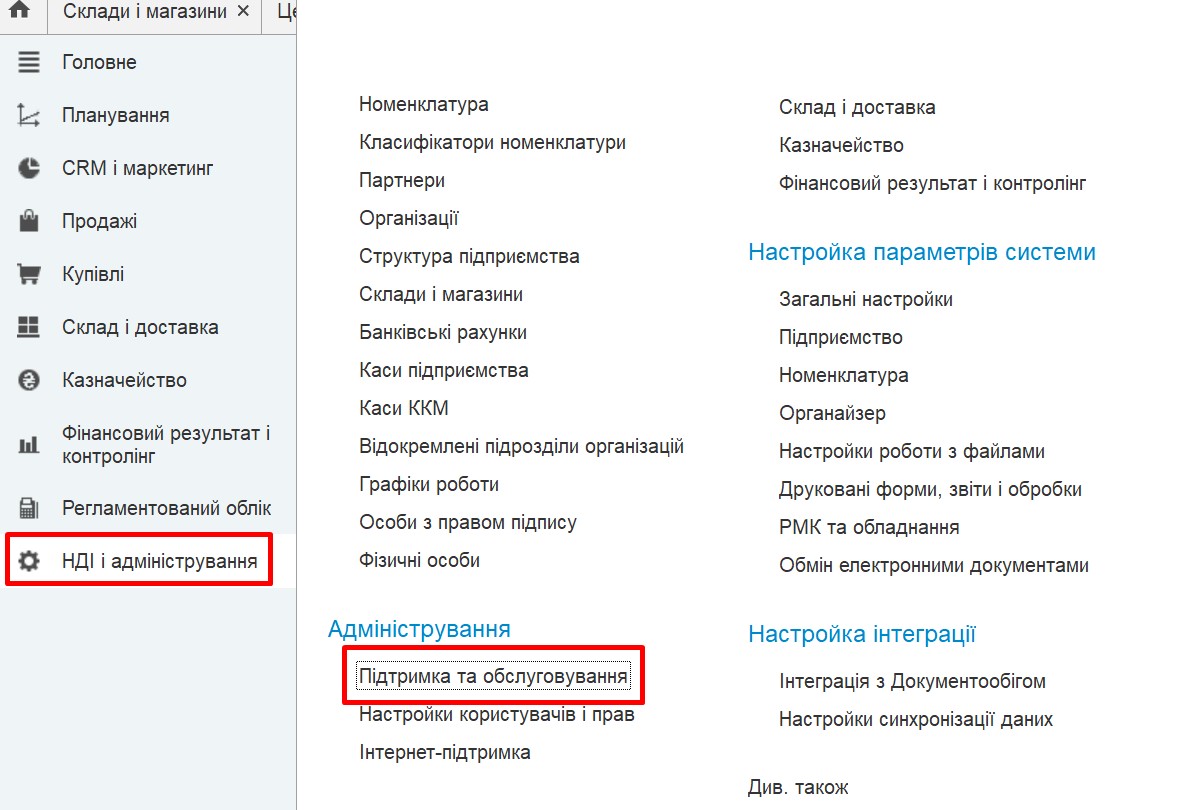Viewport: 1181px width, 810px height.
Task: Open the Головне section
Action: [x=99, y=62]
